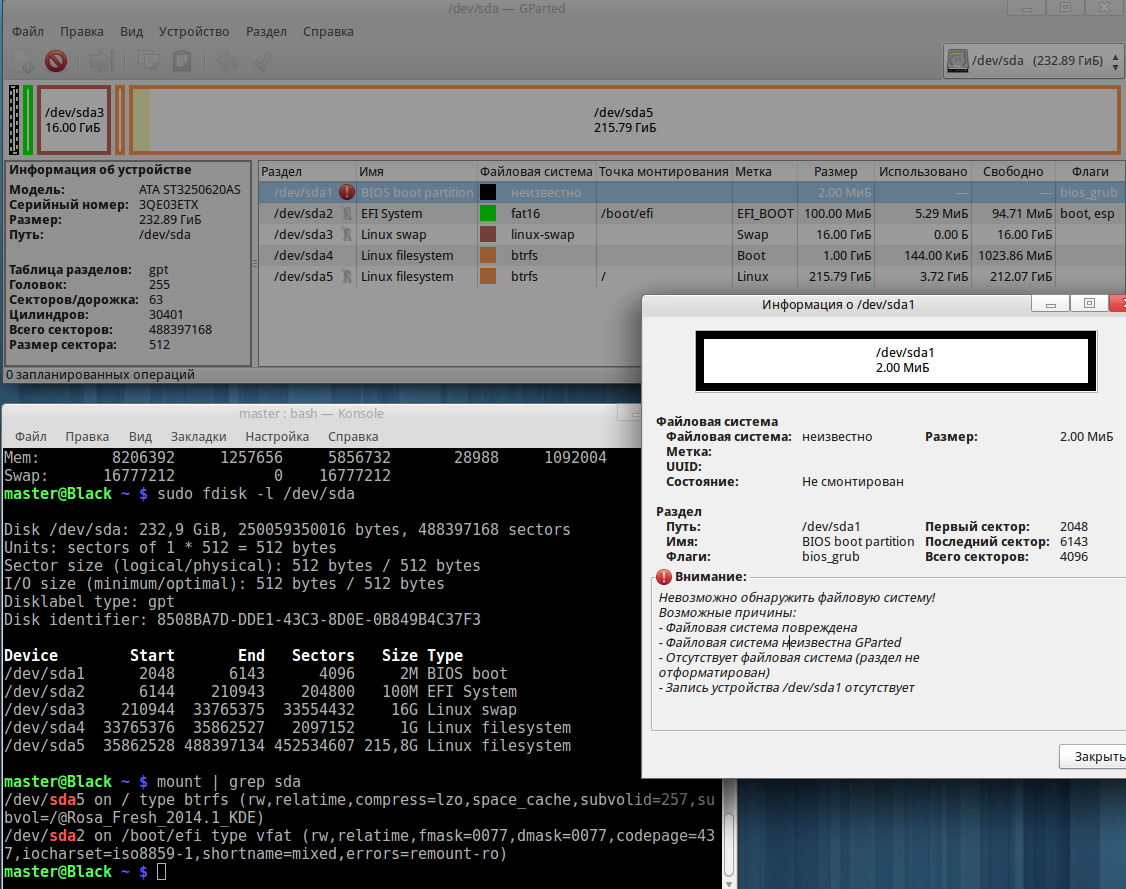Image resolution: width=1126 pixels, height=889 pixels.
Task: Click the Paste partition clipboard icon
Action: click(x=181, y=61)
